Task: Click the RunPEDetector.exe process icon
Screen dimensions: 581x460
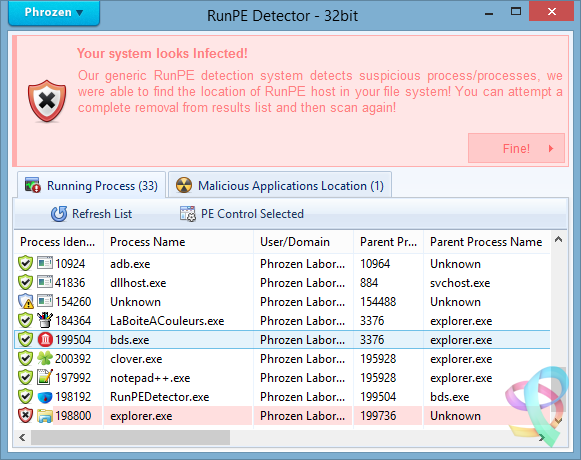Action: click(x=45, y=397)
